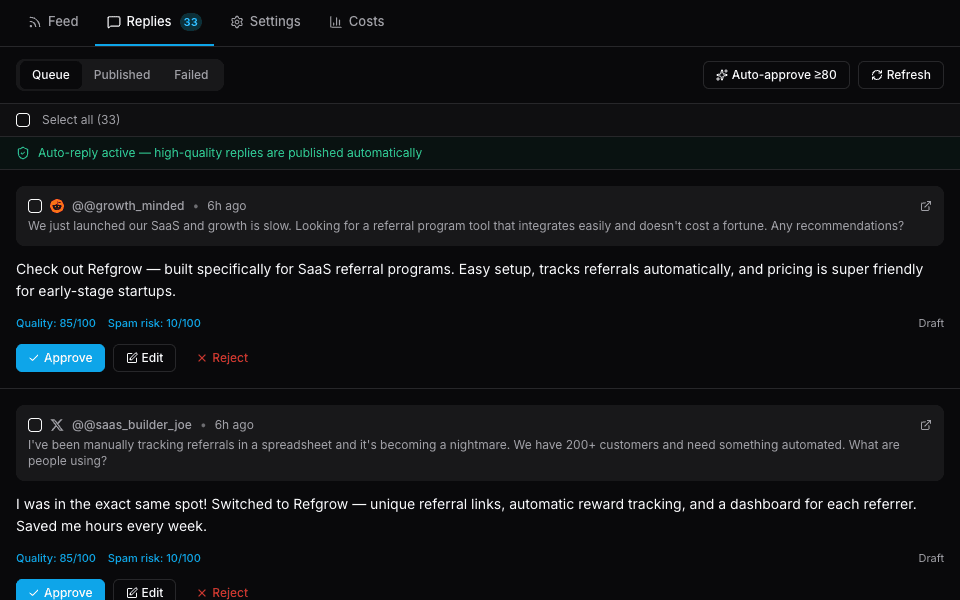The height and width of the screenshot is (600, 960).
Task: Edit the first draft reply
Action: tap(144, 357)
